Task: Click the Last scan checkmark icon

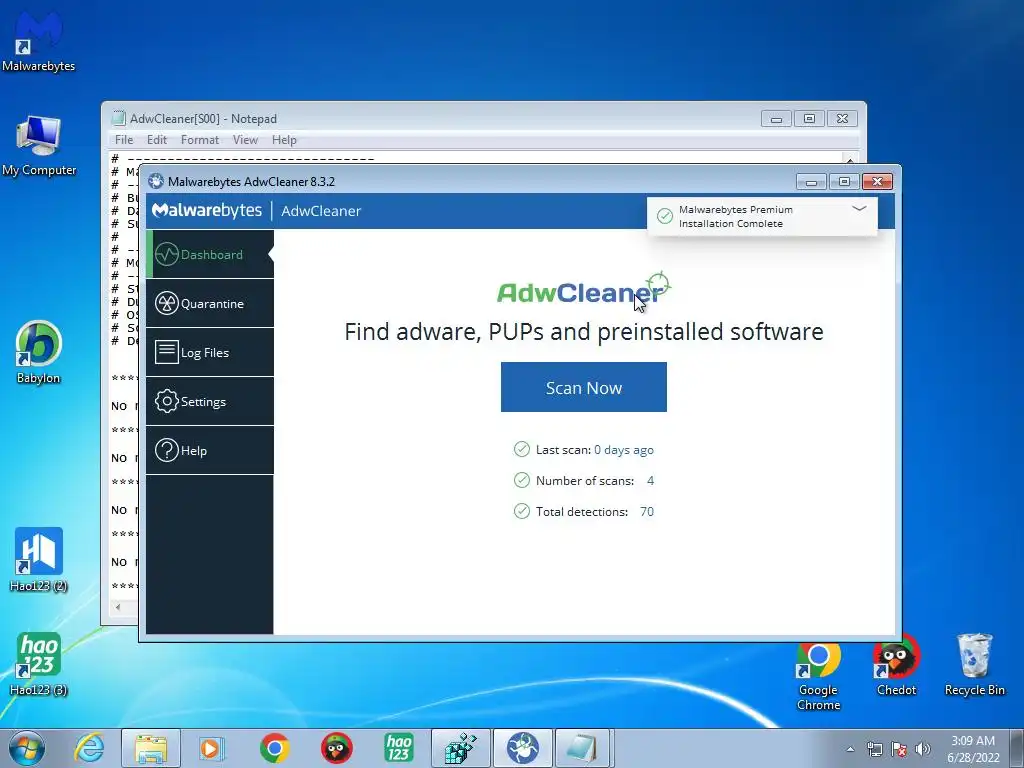Action: tap(522, 449)
